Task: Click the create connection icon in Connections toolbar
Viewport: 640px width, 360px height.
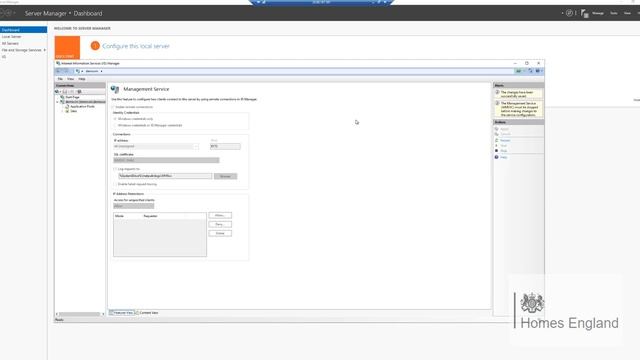Action: point(57,92)
